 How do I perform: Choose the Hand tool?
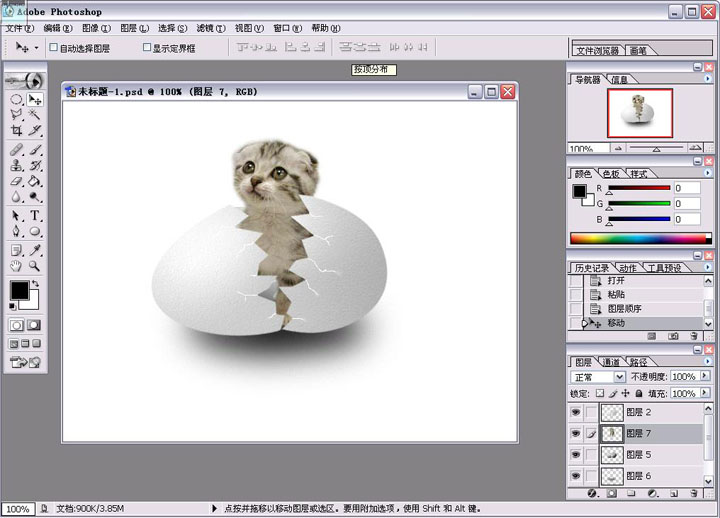[16, 266]
